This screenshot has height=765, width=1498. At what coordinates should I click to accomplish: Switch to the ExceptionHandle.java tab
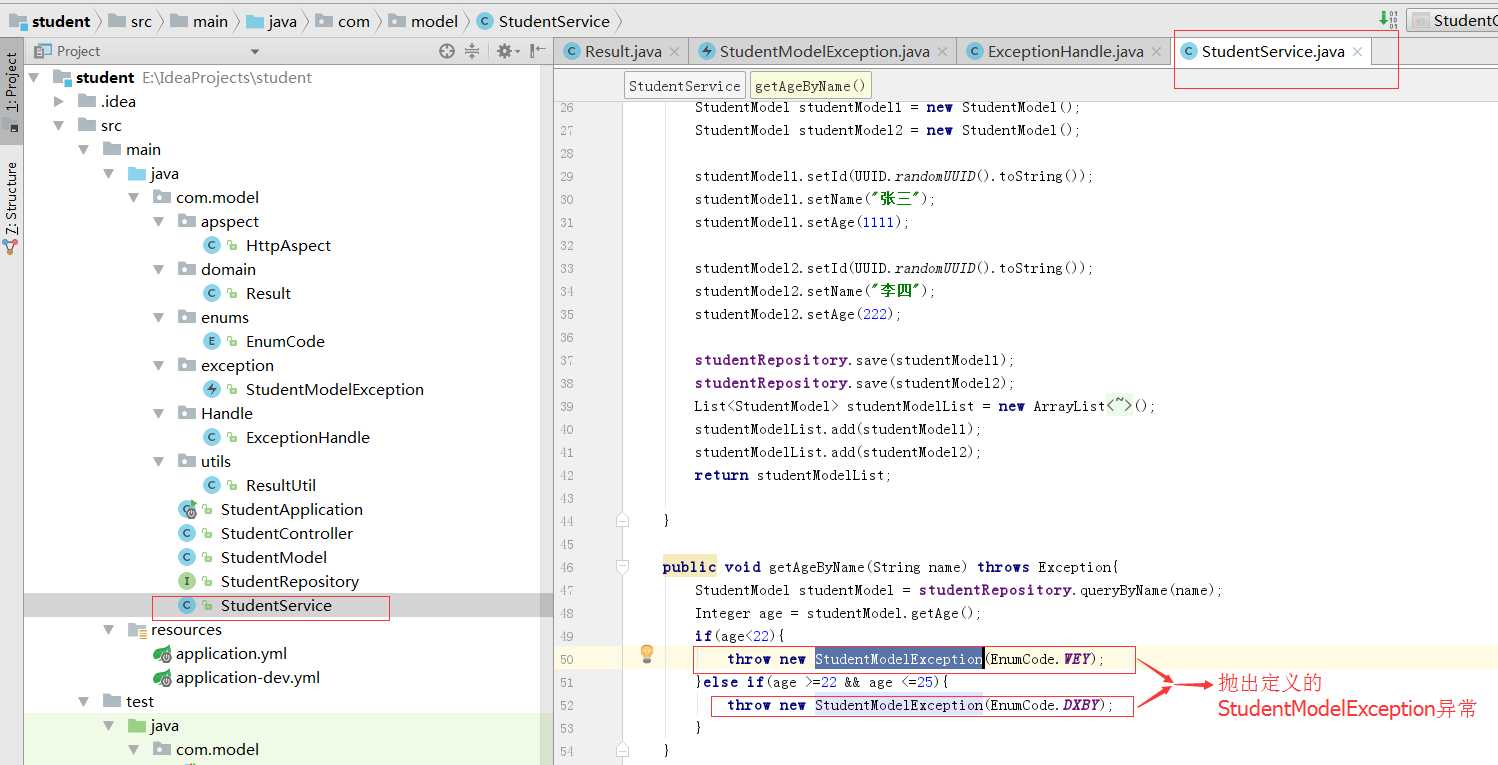pos(1066,52)
